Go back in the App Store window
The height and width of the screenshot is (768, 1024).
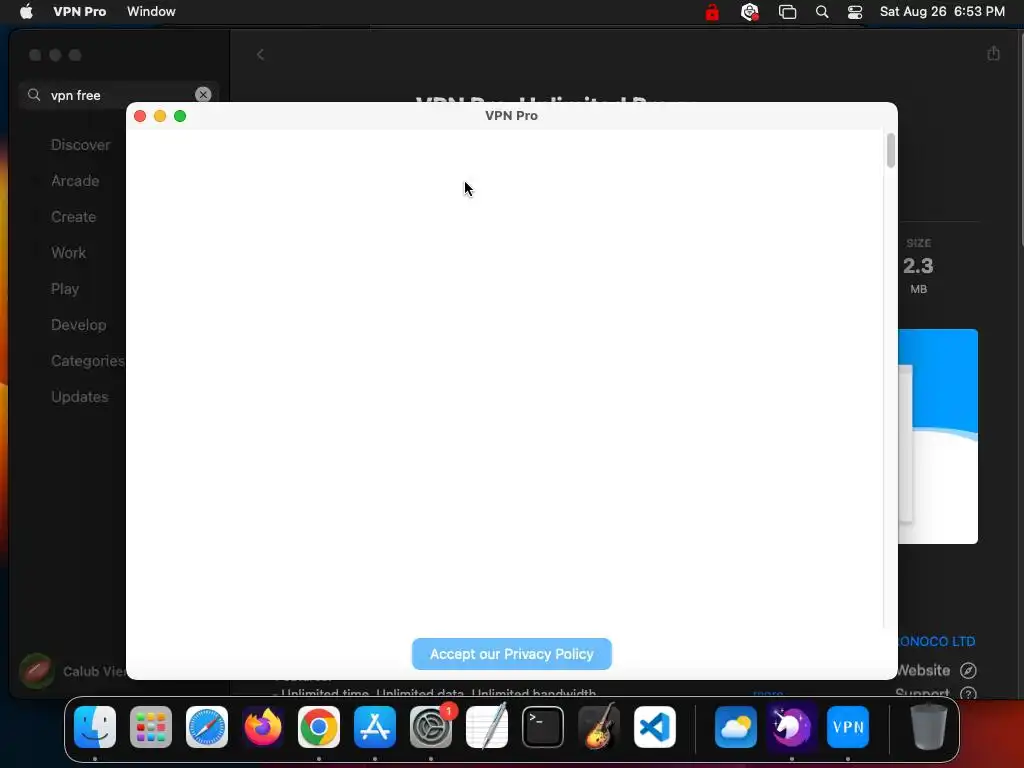[261, 55]
